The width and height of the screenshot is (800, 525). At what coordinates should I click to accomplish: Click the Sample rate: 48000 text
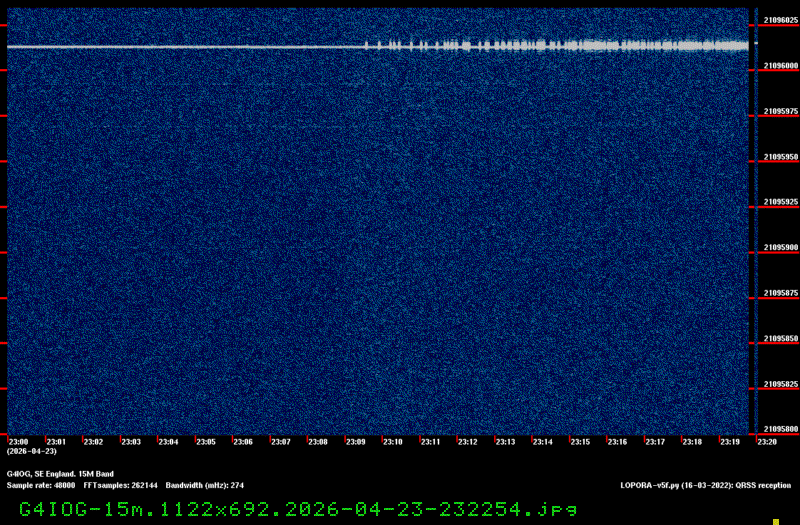click(x=41, y=485)
